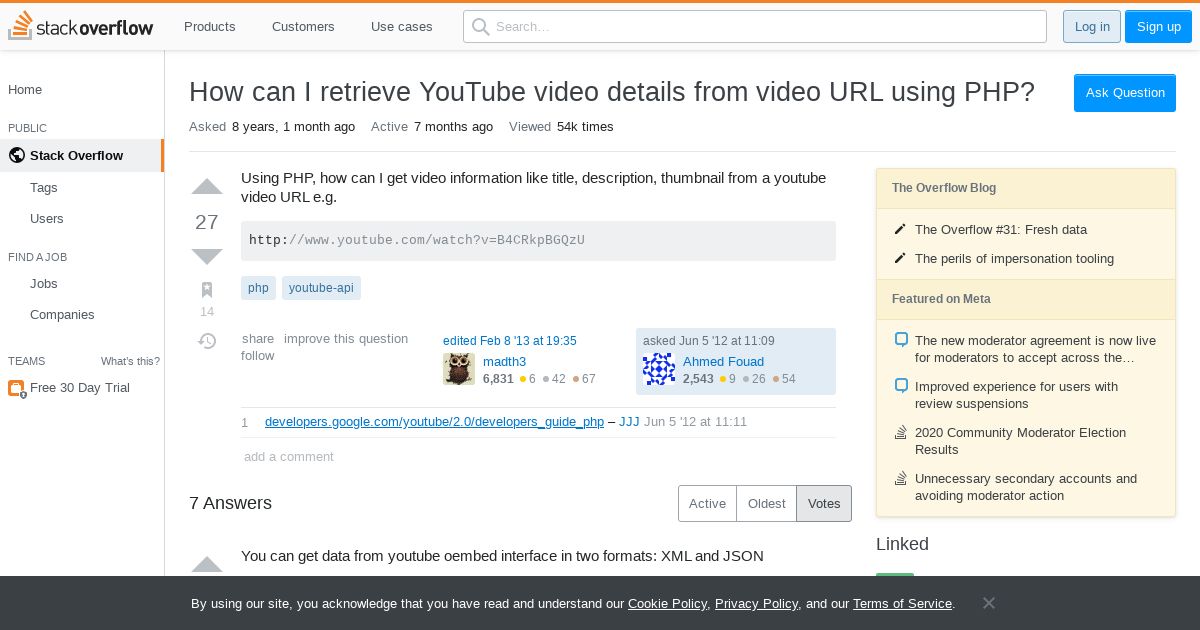Select Stack Overflow in sidebar
1200x630 pixels.
click(81, 155)
